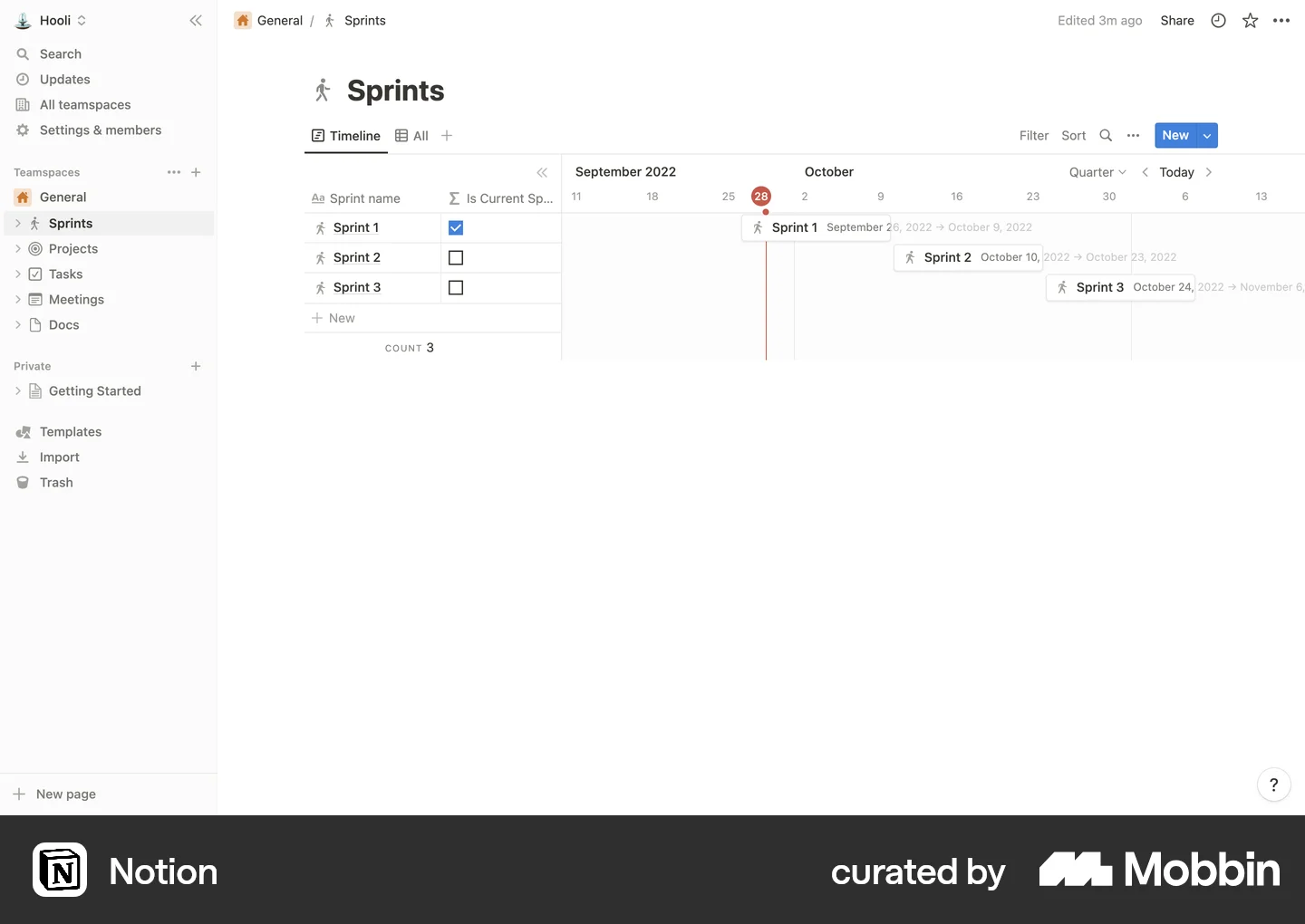1305x924 pixels.
Task: Go to previous timeline period arrow
Action: (x=1145, y=172)
